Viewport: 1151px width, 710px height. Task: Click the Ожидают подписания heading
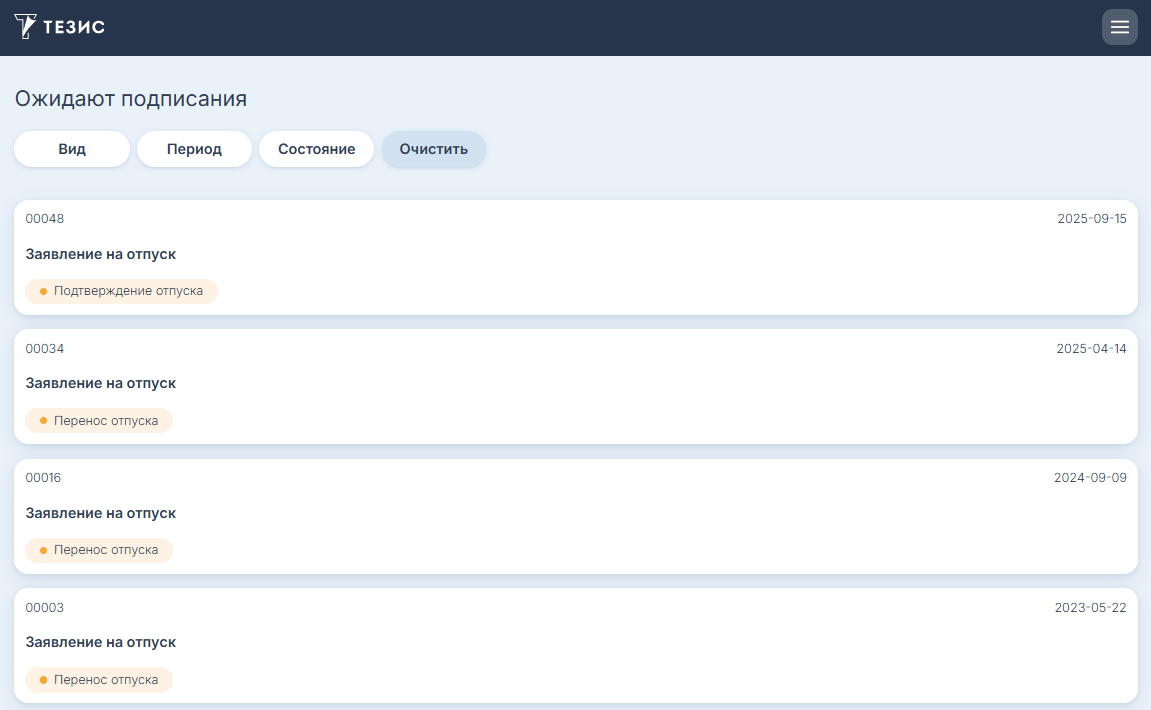[130, 99]
